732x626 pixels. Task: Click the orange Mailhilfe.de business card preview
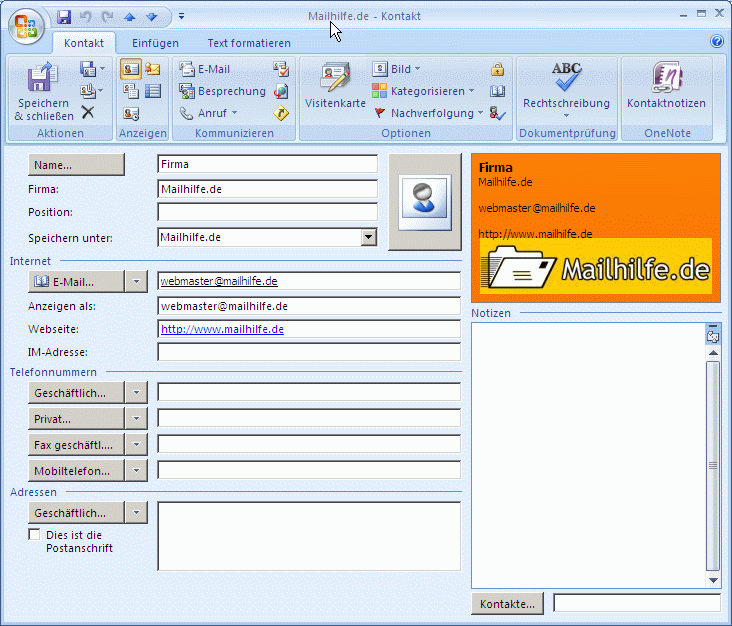coord(596,228)
